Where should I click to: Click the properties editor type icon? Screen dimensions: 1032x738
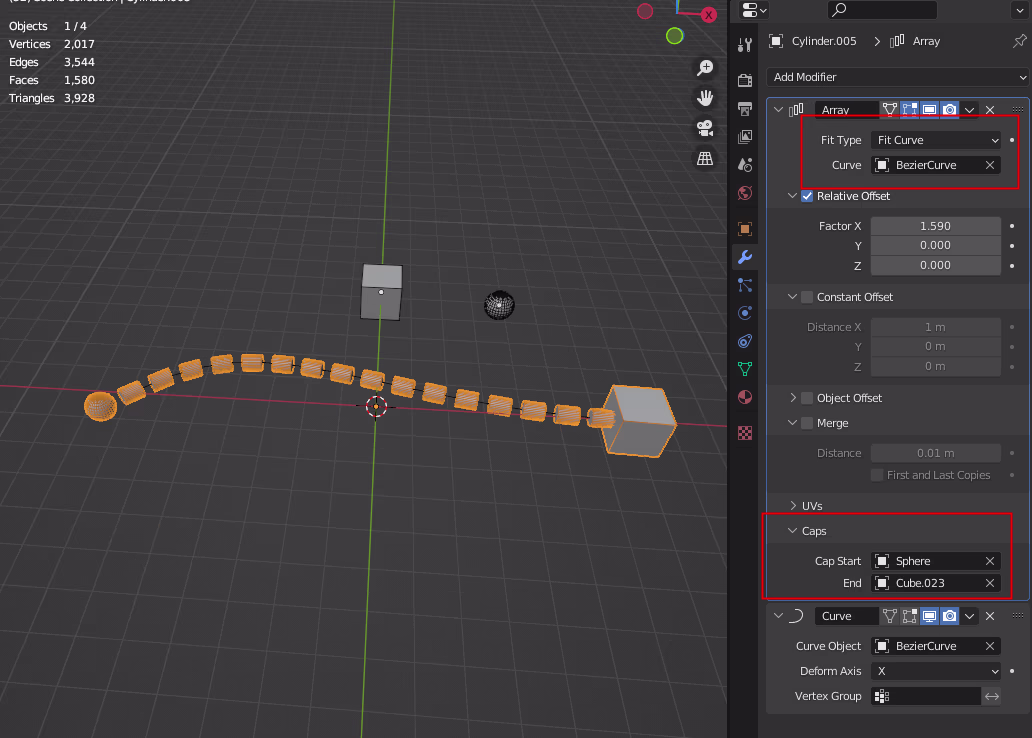(754, 10)
